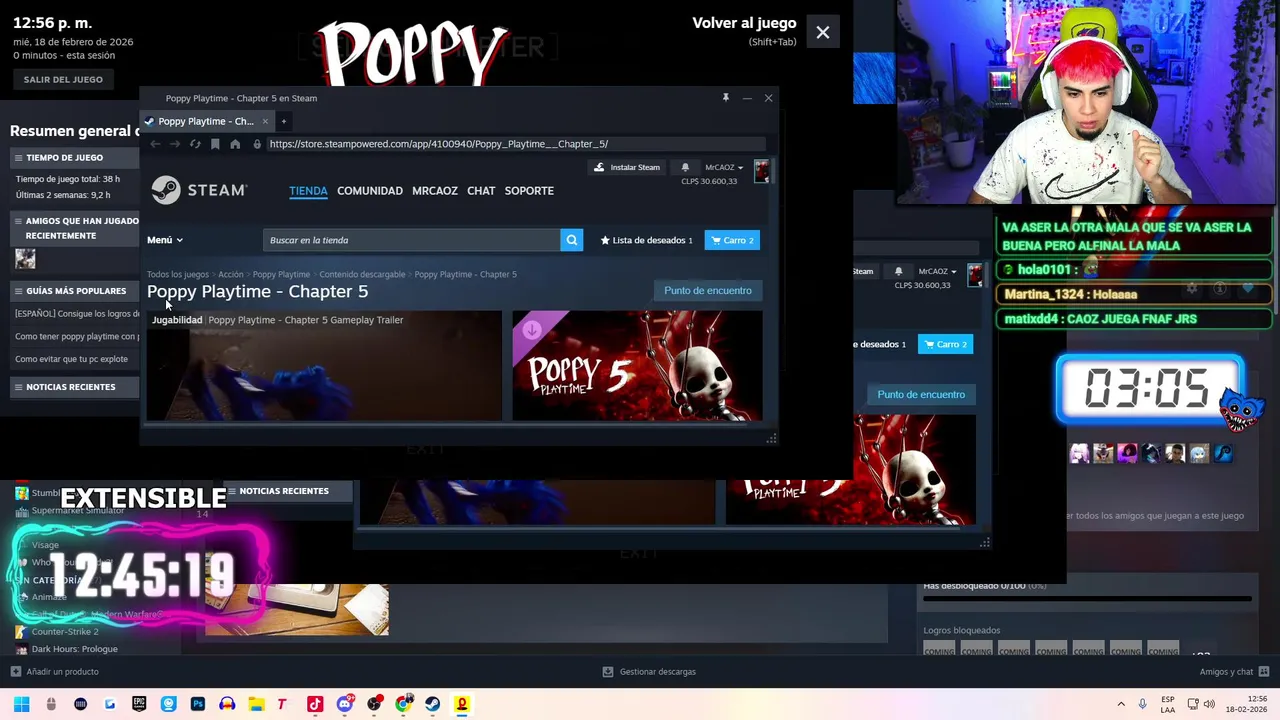Click Contenido descargable breadcrumb
The height and width of the screenshot is (720, 1280).
coord(362,274)
